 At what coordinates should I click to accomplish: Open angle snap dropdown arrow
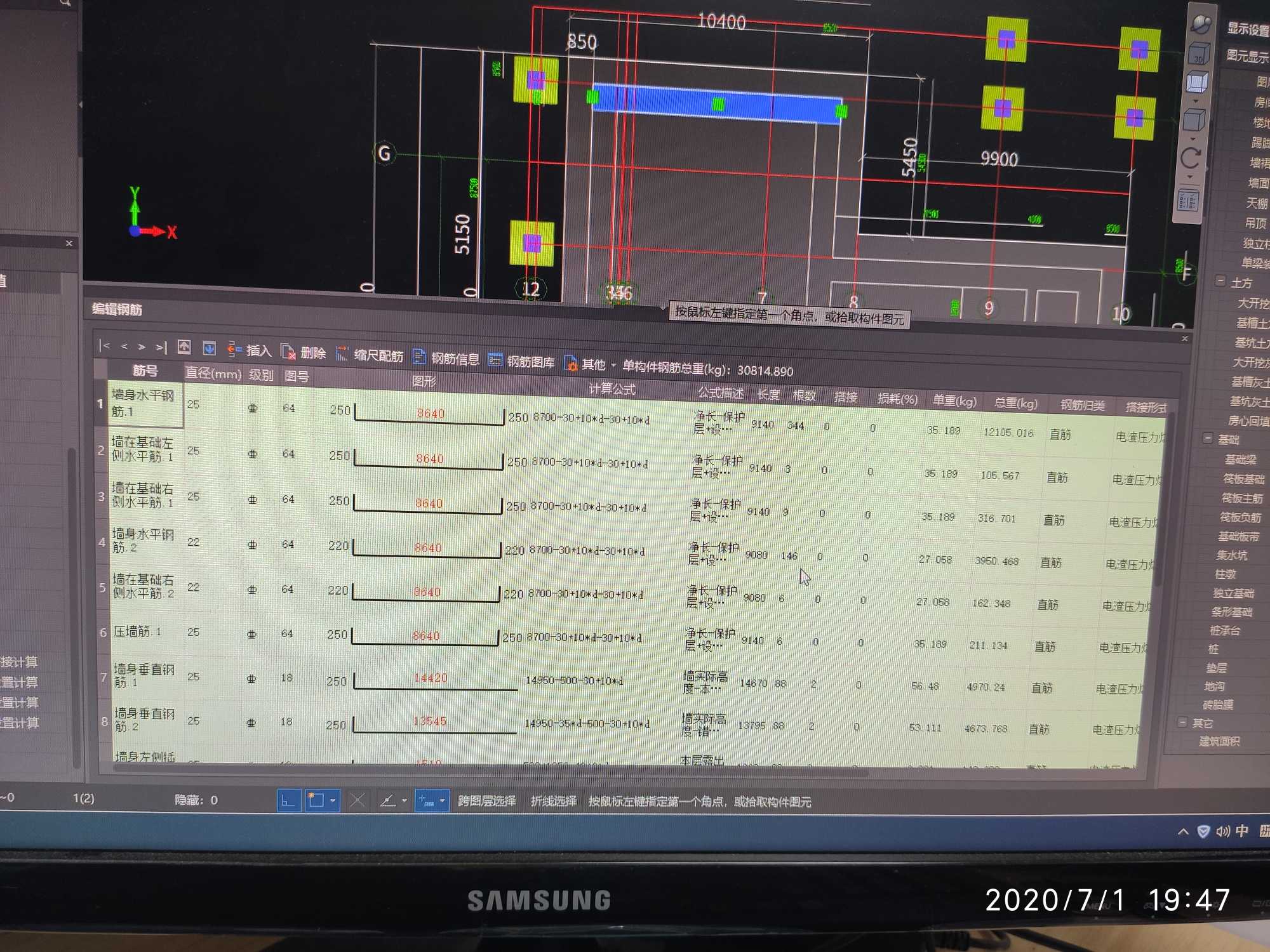point(404,801)
